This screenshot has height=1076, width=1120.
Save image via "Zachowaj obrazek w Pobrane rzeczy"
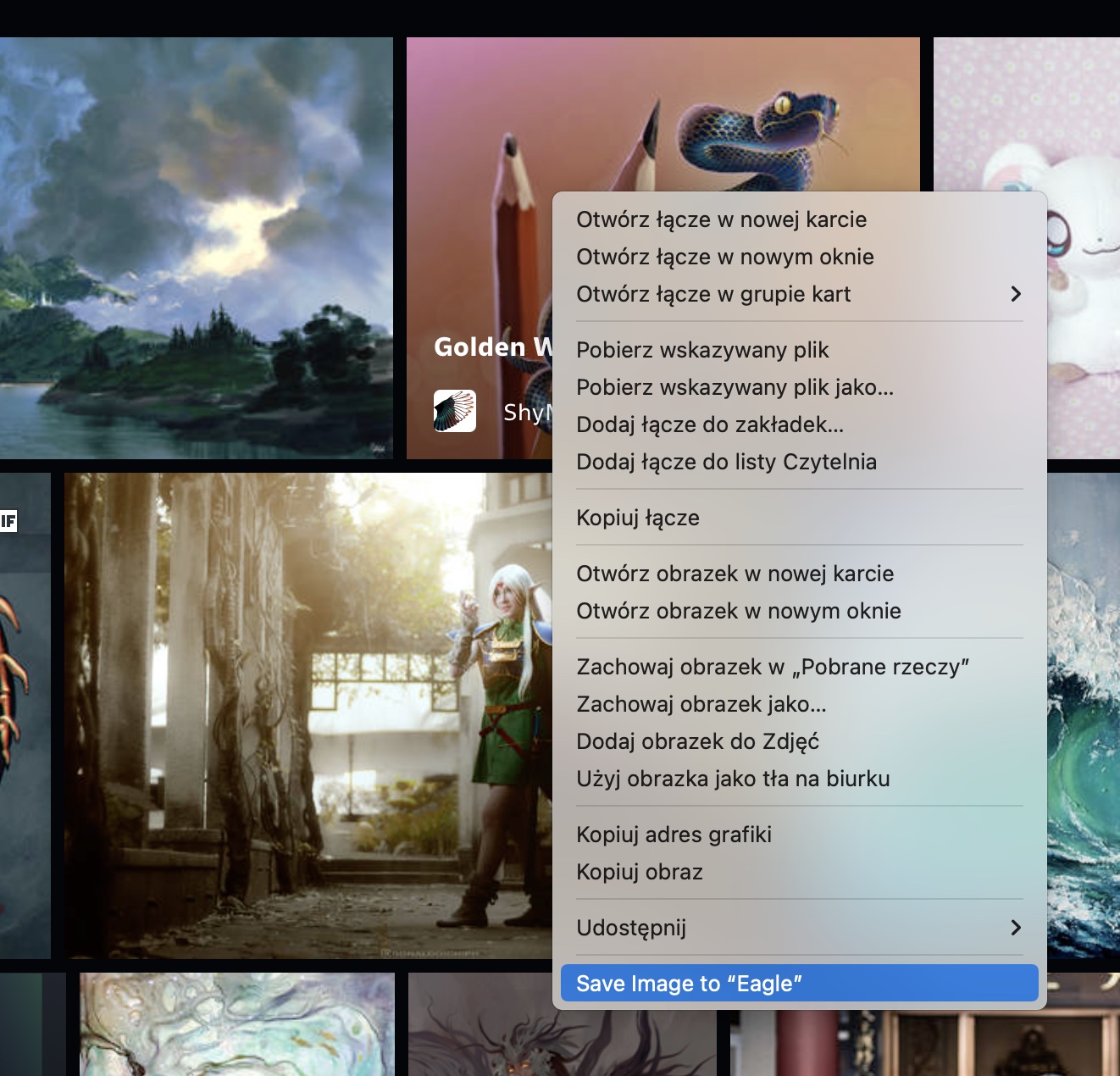coord(799,667)
